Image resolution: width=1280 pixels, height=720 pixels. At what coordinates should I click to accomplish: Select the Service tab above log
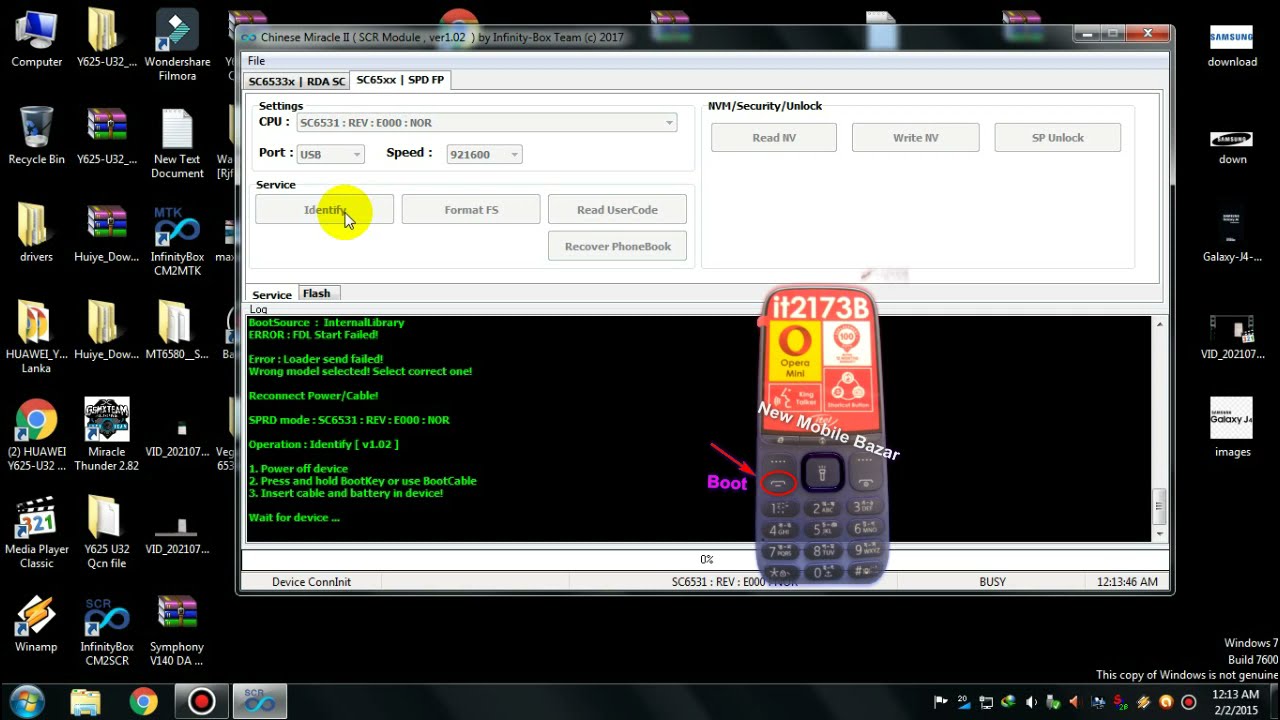click(272, 295)
